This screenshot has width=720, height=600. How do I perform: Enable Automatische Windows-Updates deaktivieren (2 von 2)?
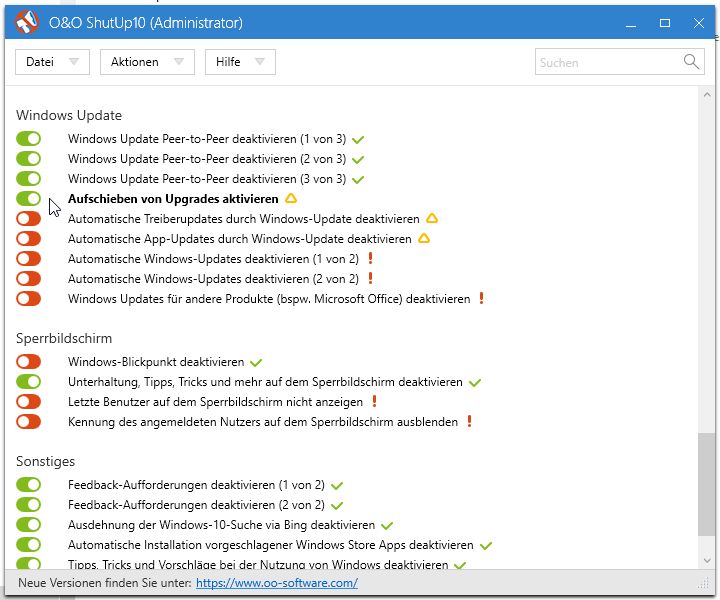click(28, 279)
